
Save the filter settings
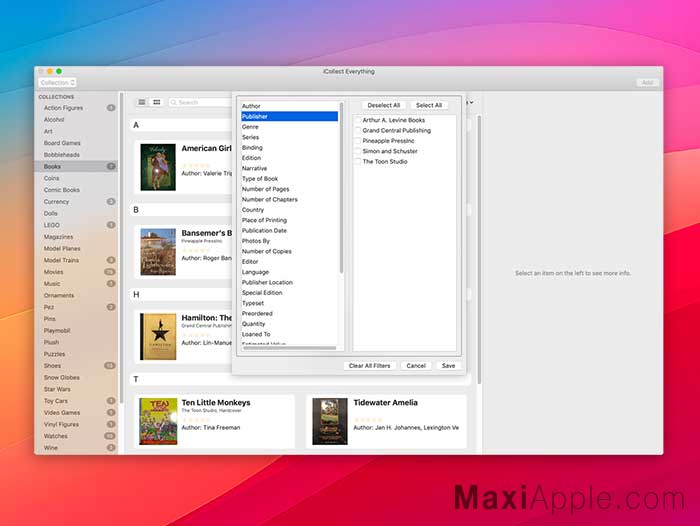click(448, 366)
